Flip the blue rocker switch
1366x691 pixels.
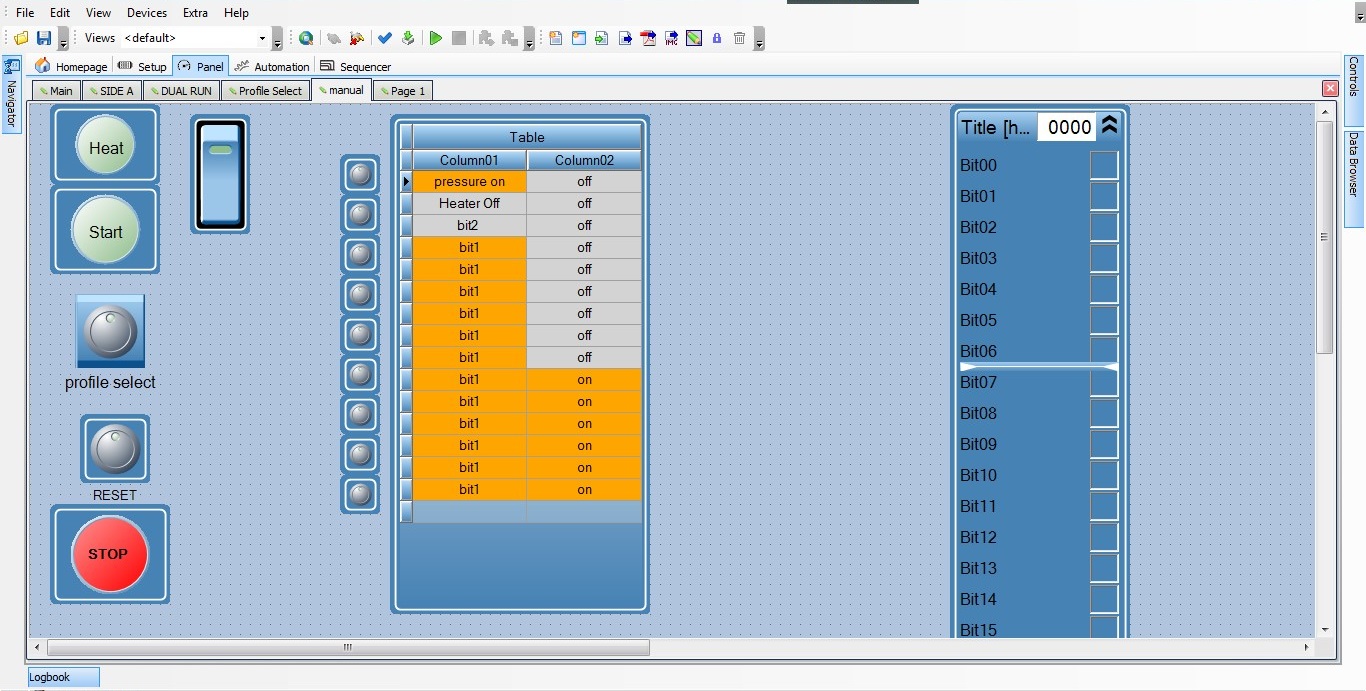[x=220, y=174]
